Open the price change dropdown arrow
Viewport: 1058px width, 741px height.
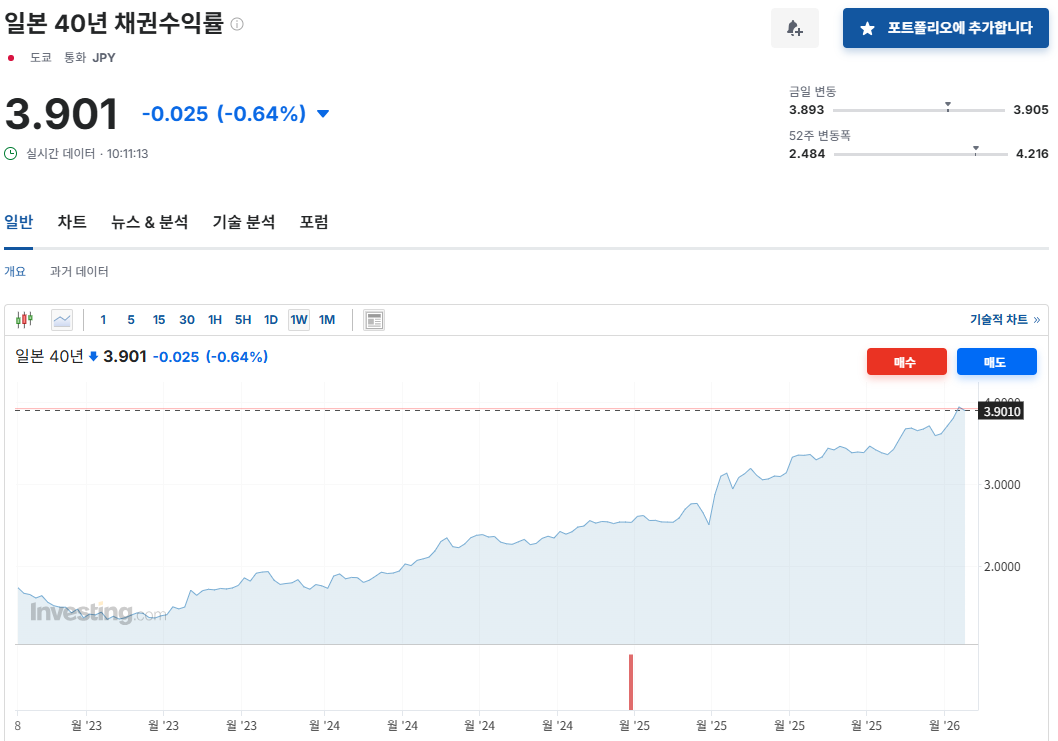(322, 114)
